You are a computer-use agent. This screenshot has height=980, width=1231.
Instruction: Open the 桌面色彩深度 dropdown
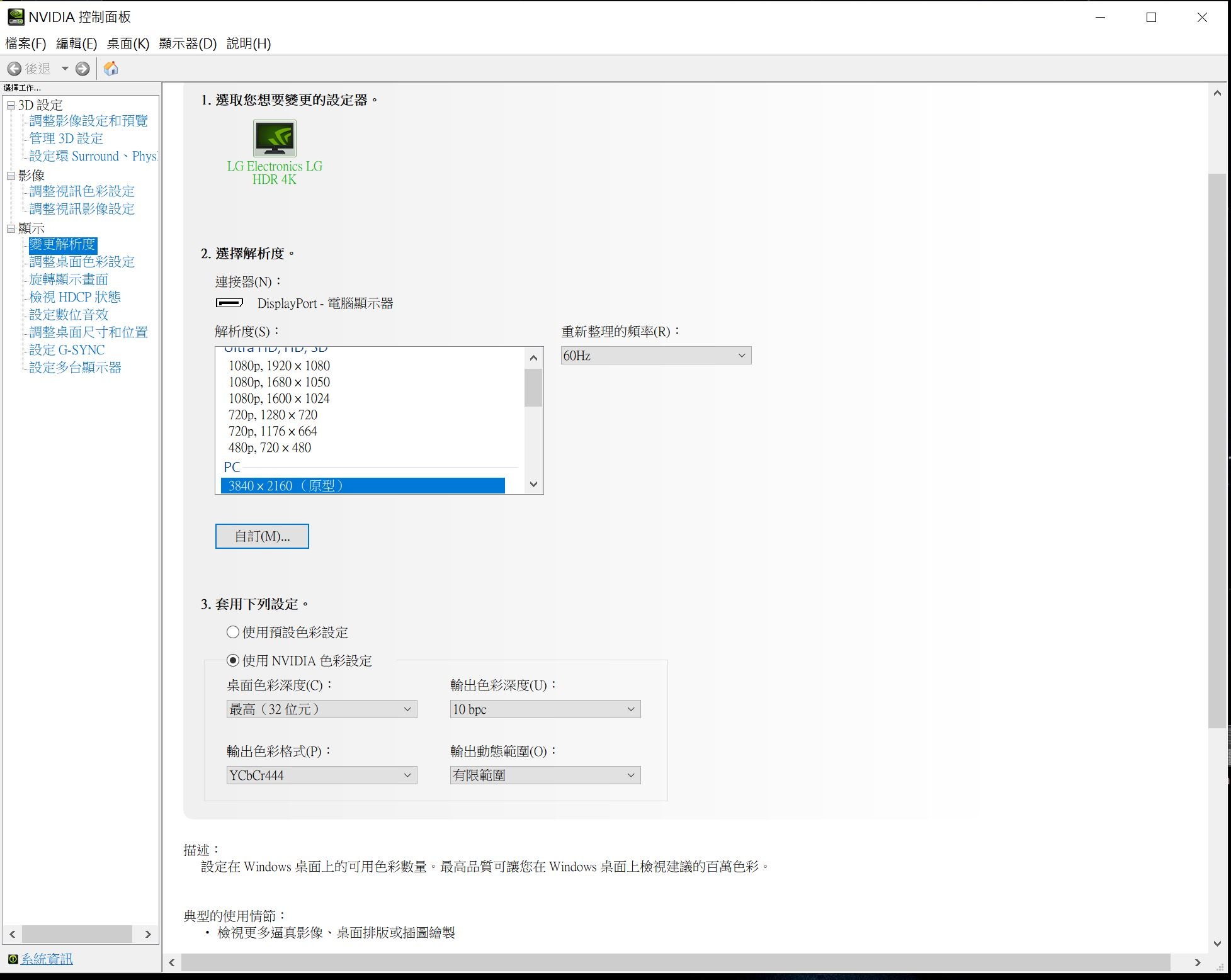click(322, 709)
